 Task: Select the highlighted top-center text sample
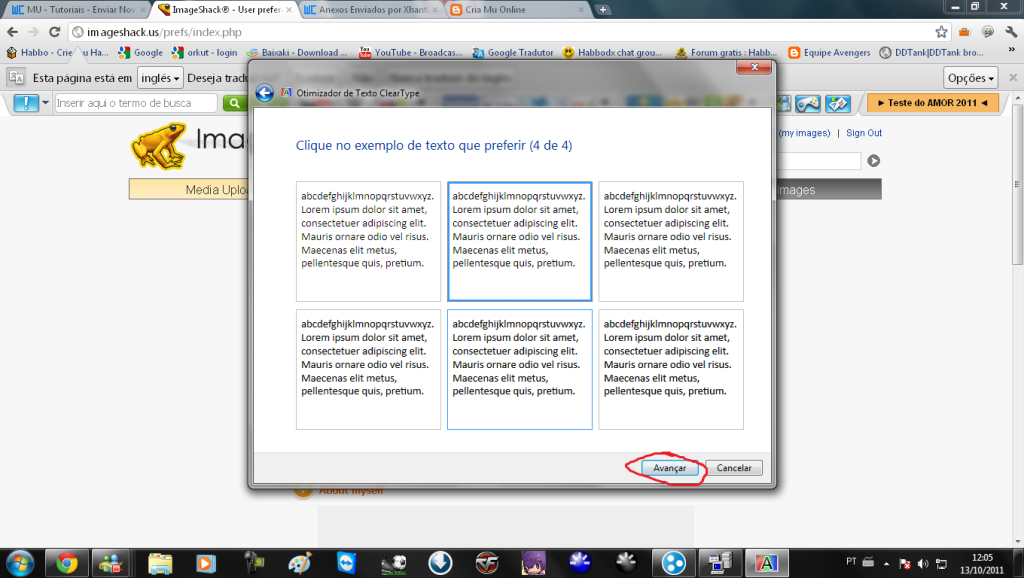[x=519, y=240]
